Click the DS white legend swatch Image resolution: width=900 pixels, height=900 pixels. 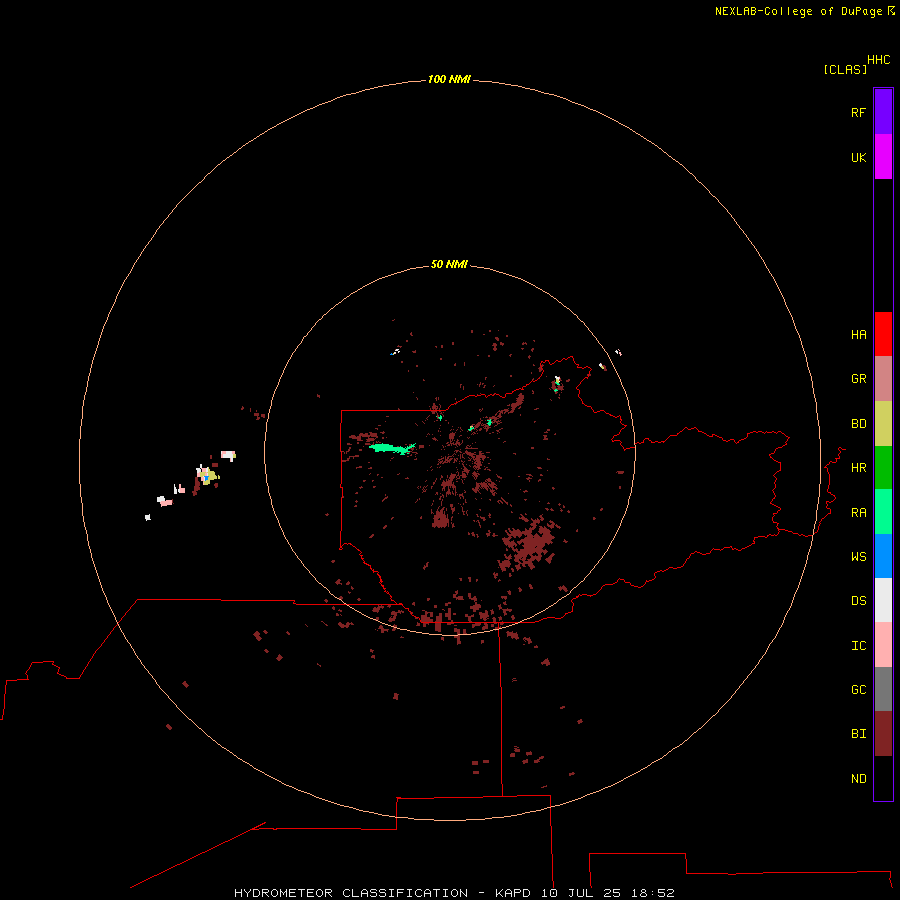[x=883, y=600]
